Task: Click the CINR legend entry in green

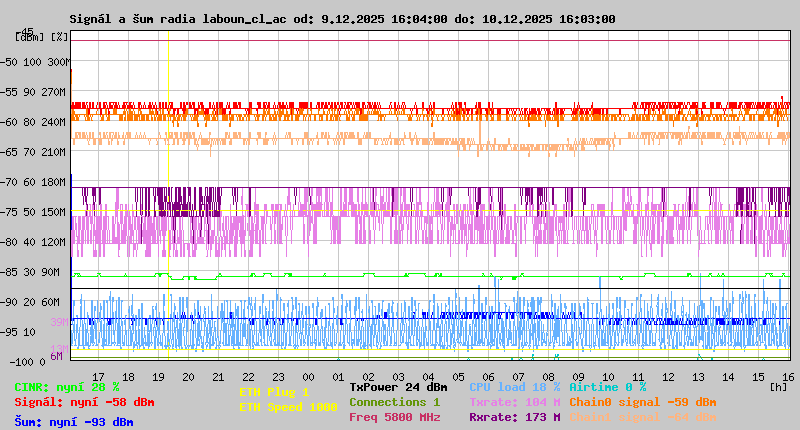Action: click(x=67, y=387)
